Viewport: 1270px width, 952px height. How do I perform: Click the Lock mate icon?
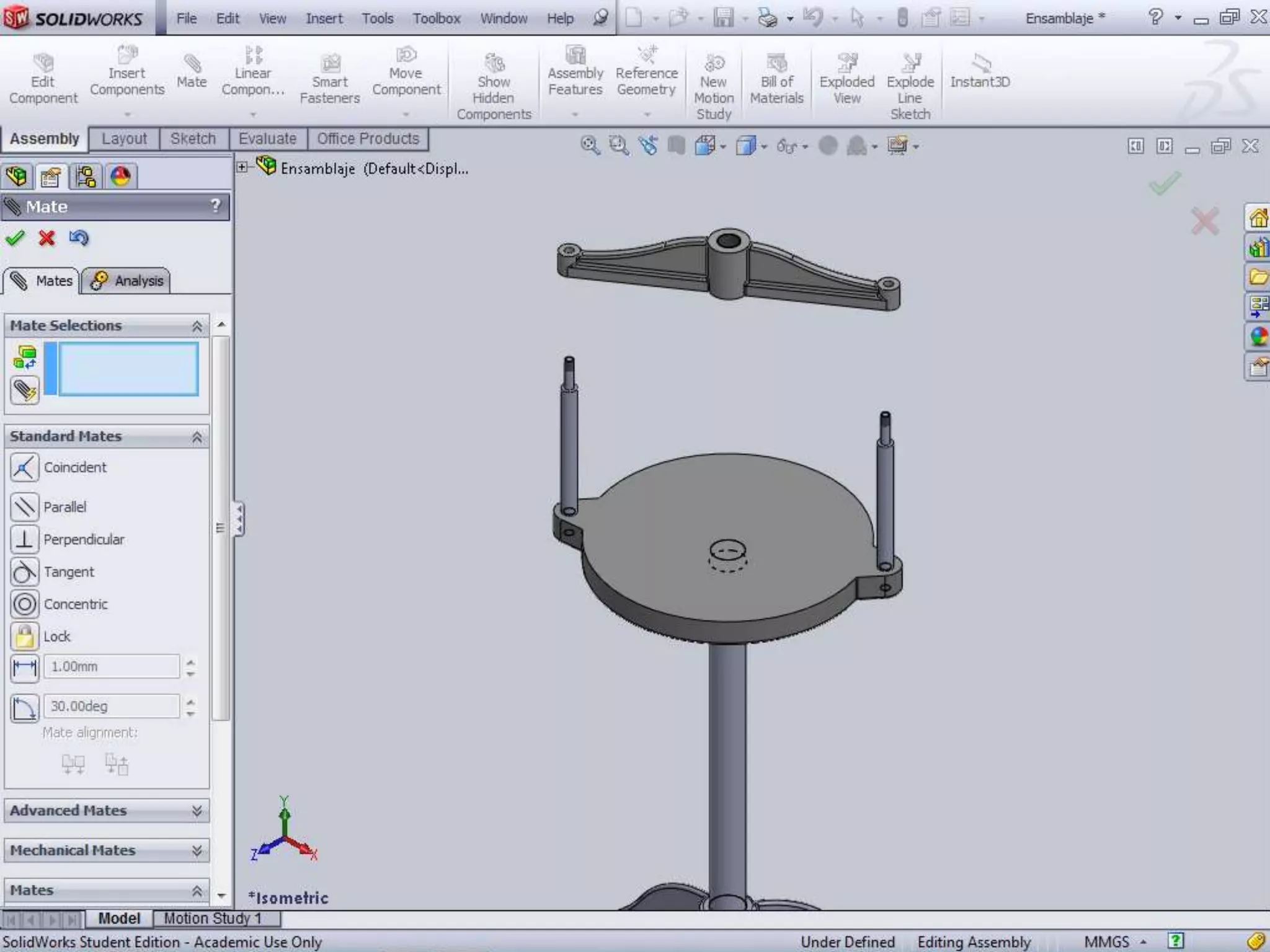click(x=25, y=637)
